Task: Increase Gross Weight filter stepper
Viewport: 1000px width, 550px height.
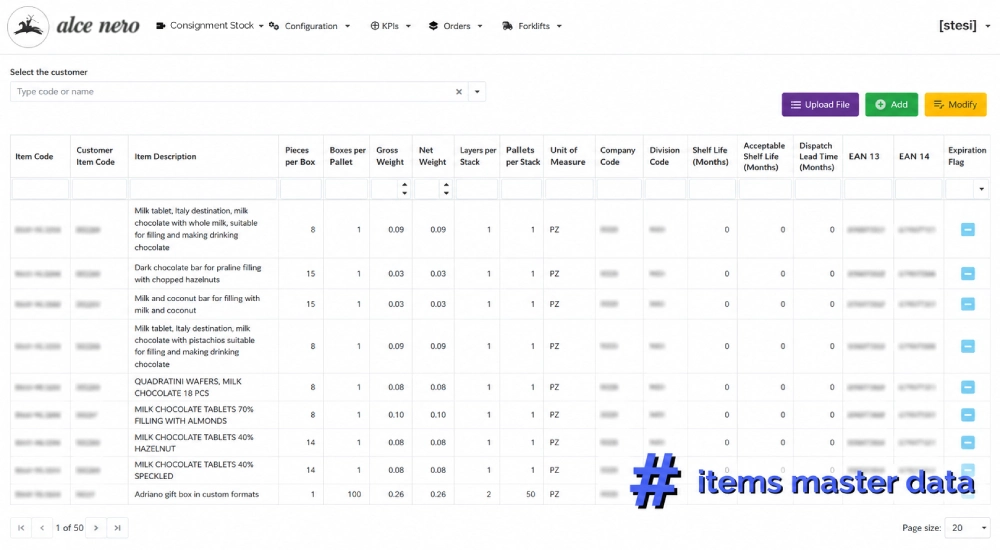Action: [x=404, y=184]
